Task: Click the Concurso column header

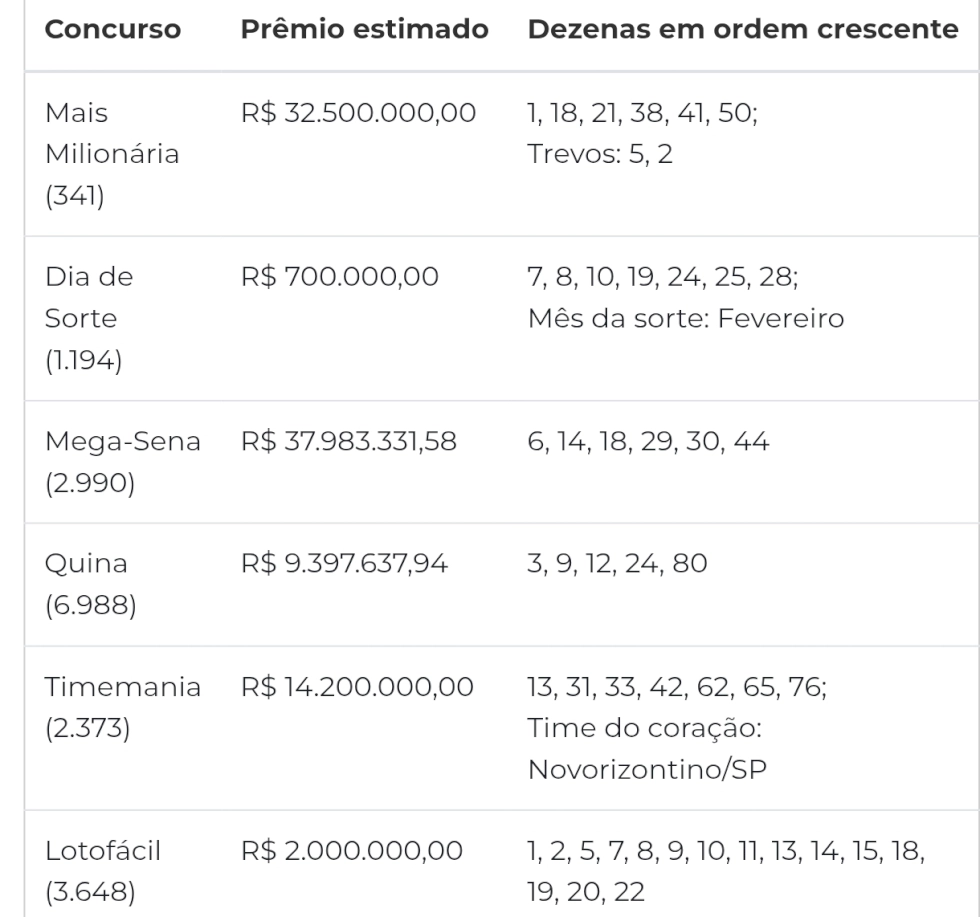Action: tap(113, 29)
